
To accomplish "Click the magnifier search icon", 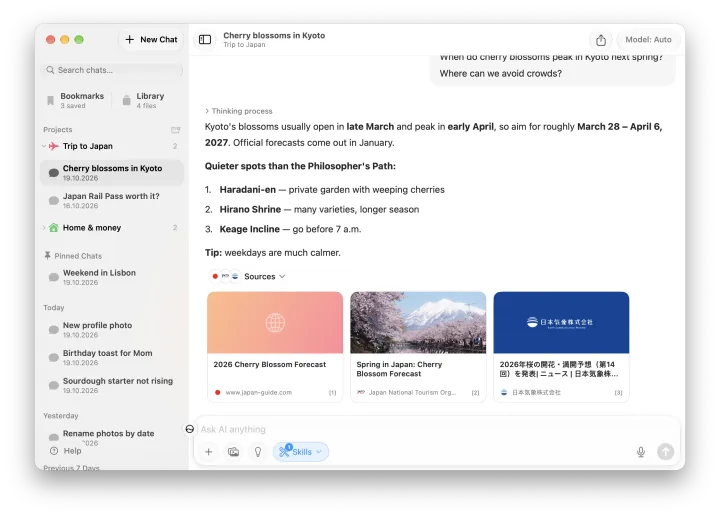I will coord(50,70).
